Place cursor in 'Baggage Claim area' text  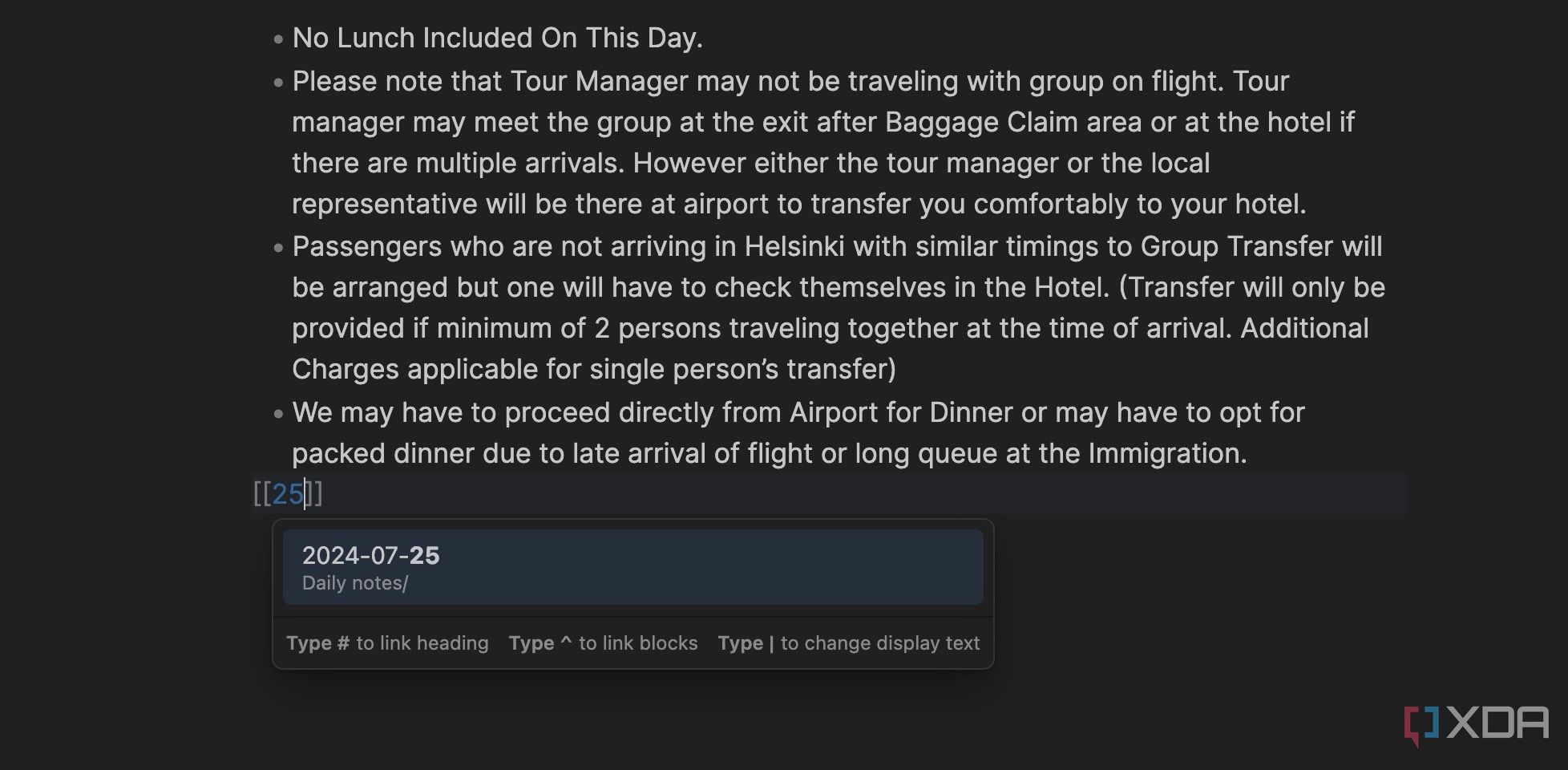coord(1013,122)
